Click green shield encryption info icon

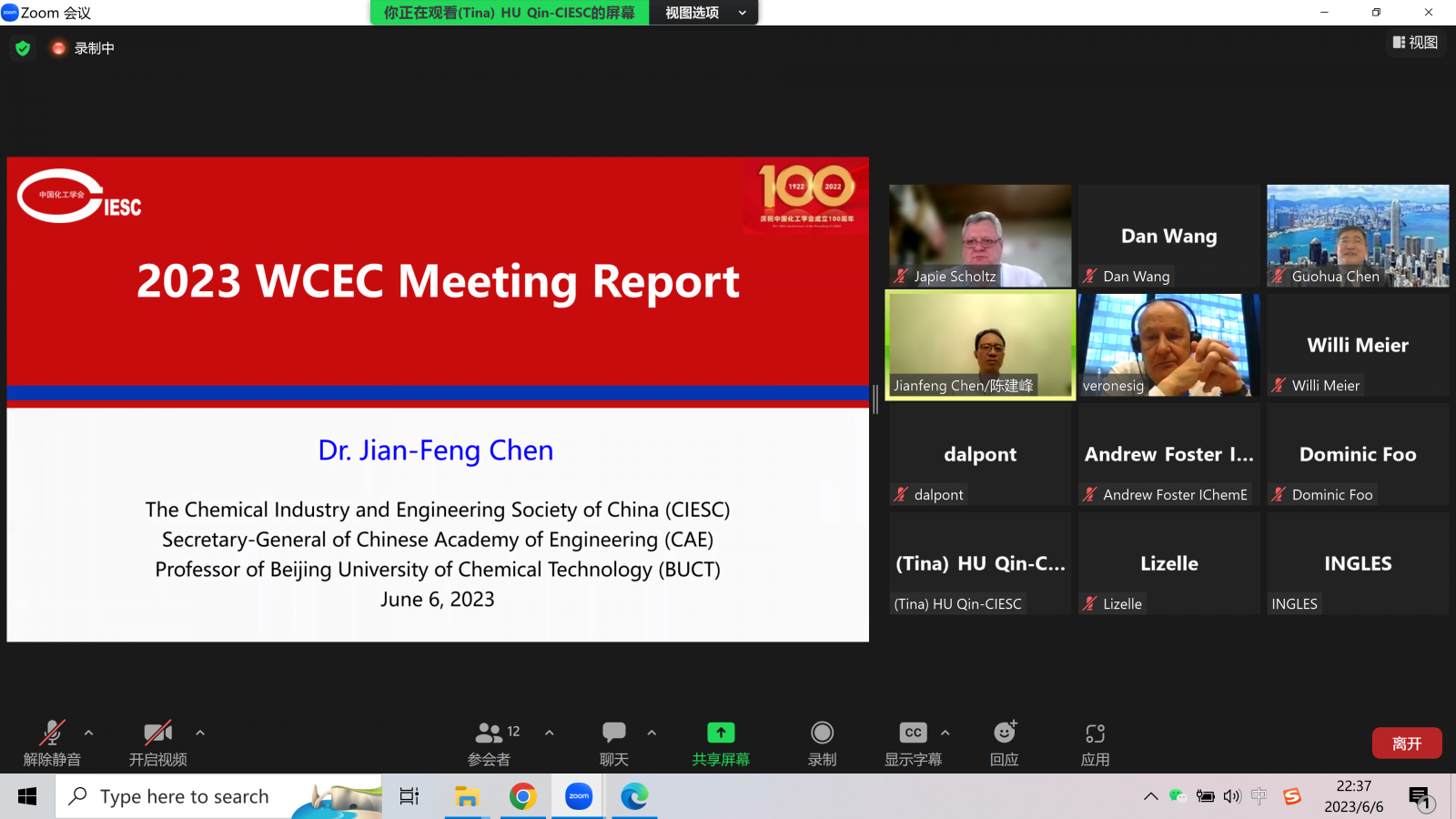click(23, 48)
